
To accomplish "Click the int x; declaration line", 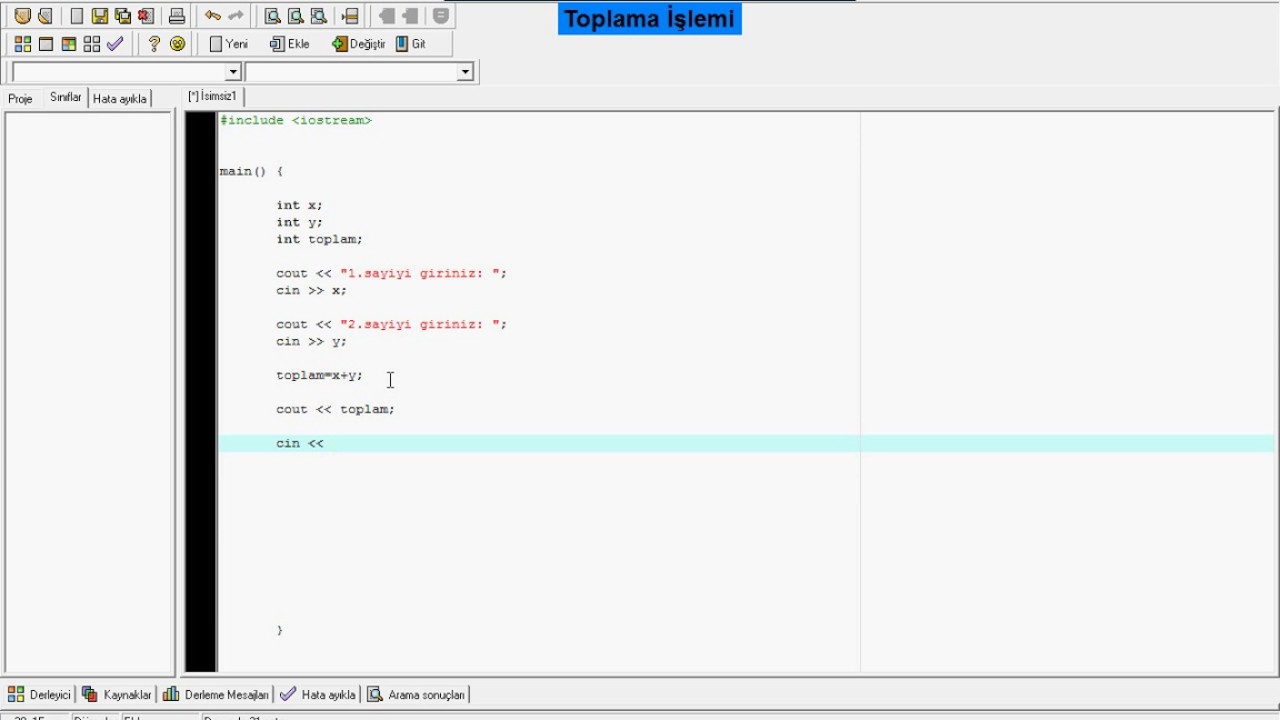I will [300, 205].
